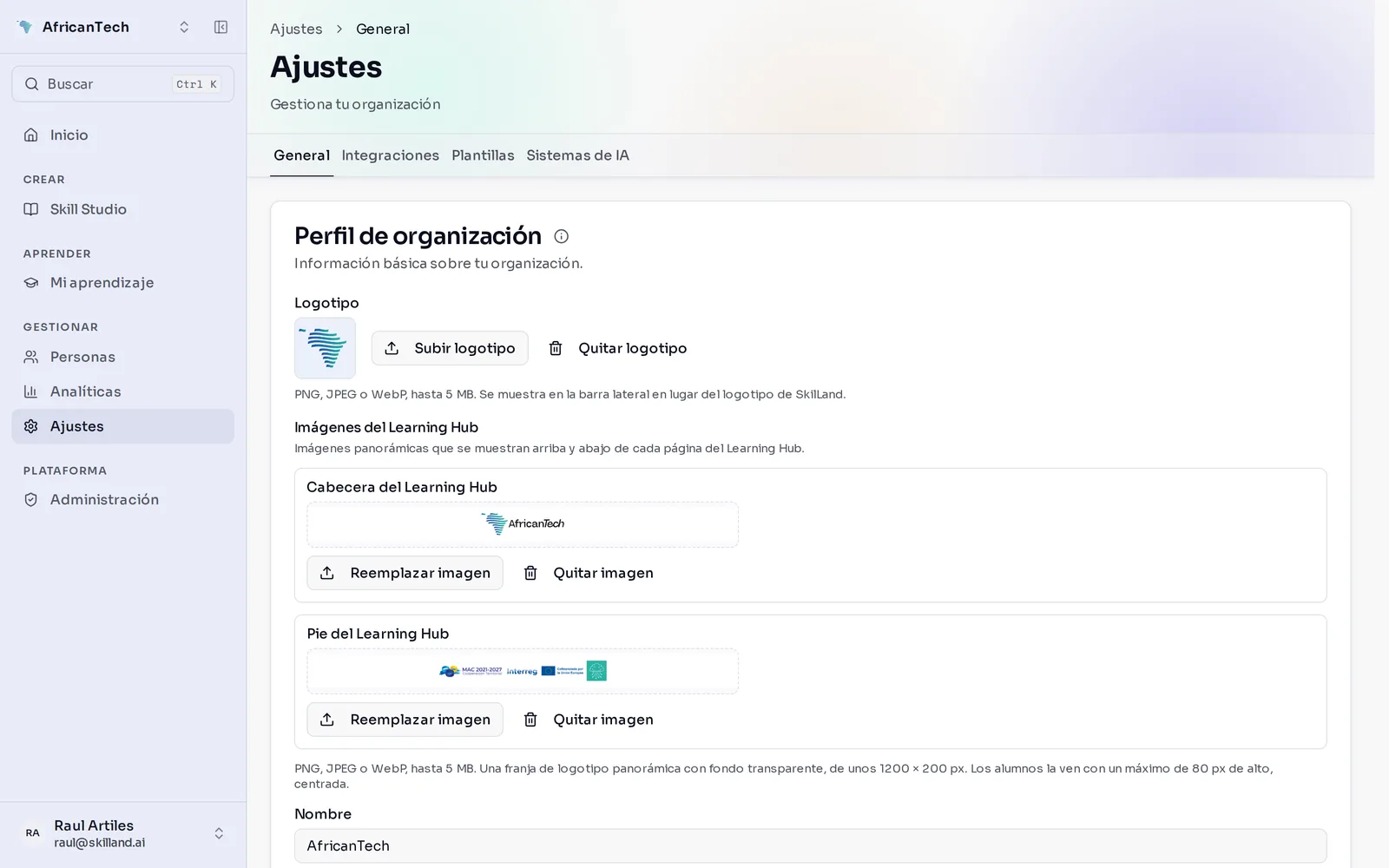Image resolution: width=1389 pixels, height=868 pixels.
Task: Click the RA user avatar
Action: click(x=32, y=833)
